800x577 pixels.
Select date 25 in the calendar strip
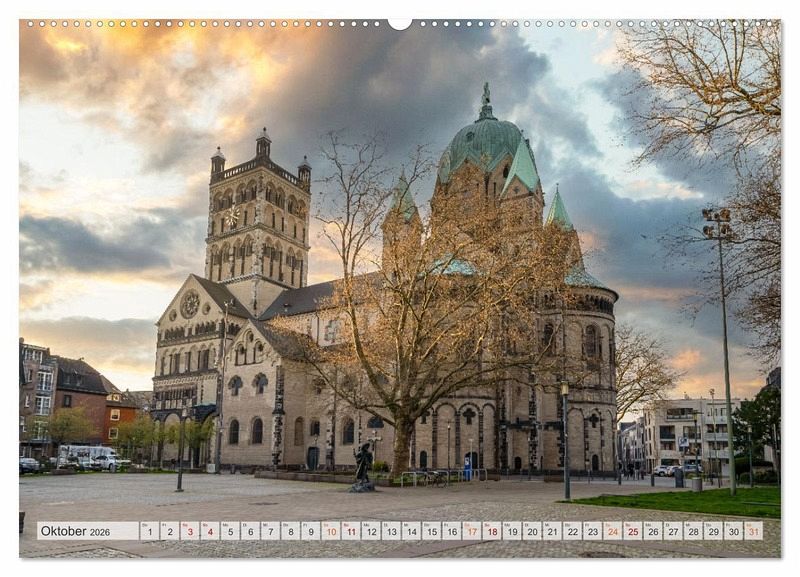pos(632,531)
